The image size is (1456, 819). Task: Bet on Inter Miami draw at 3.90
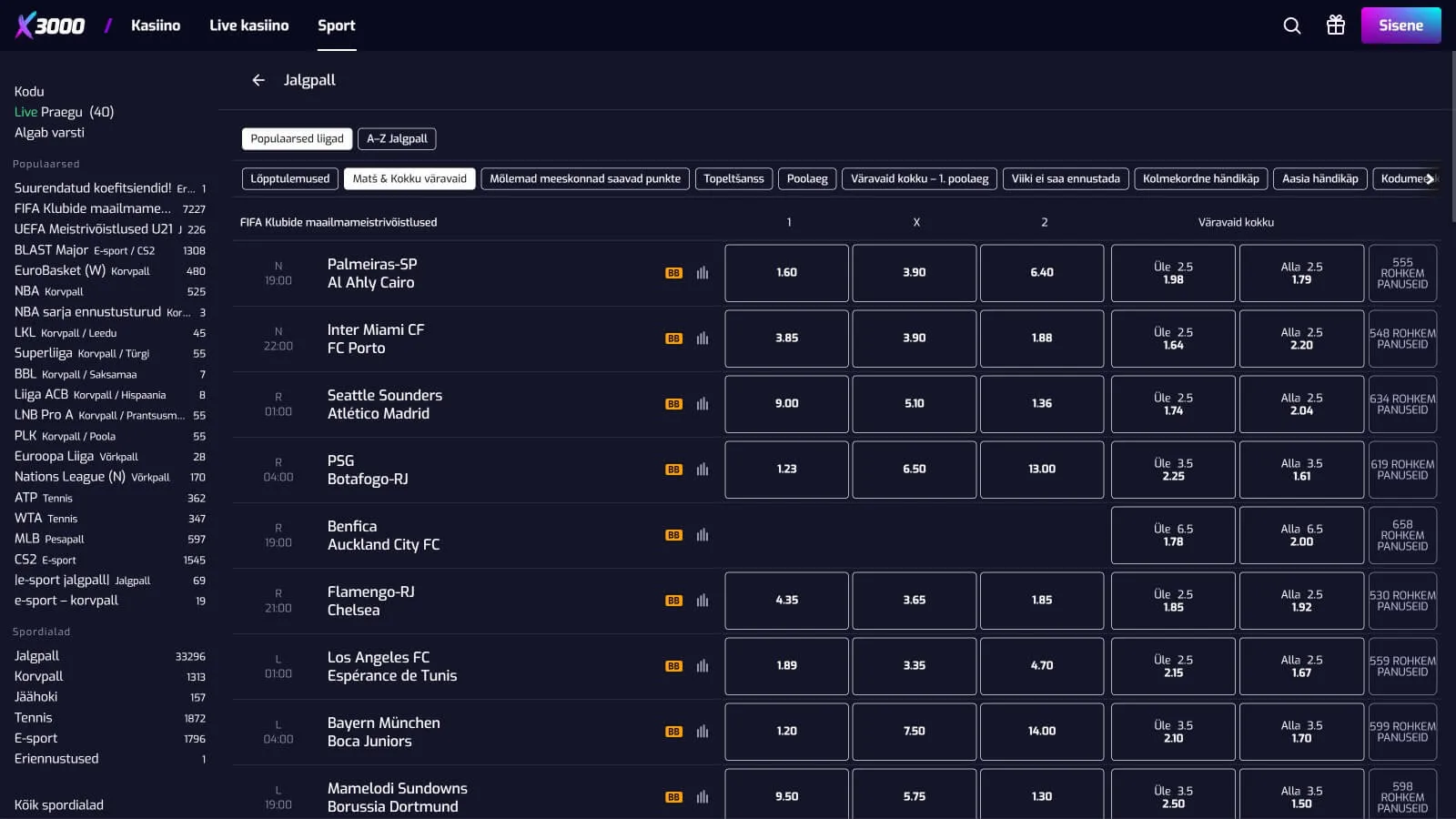coord(915,339)
